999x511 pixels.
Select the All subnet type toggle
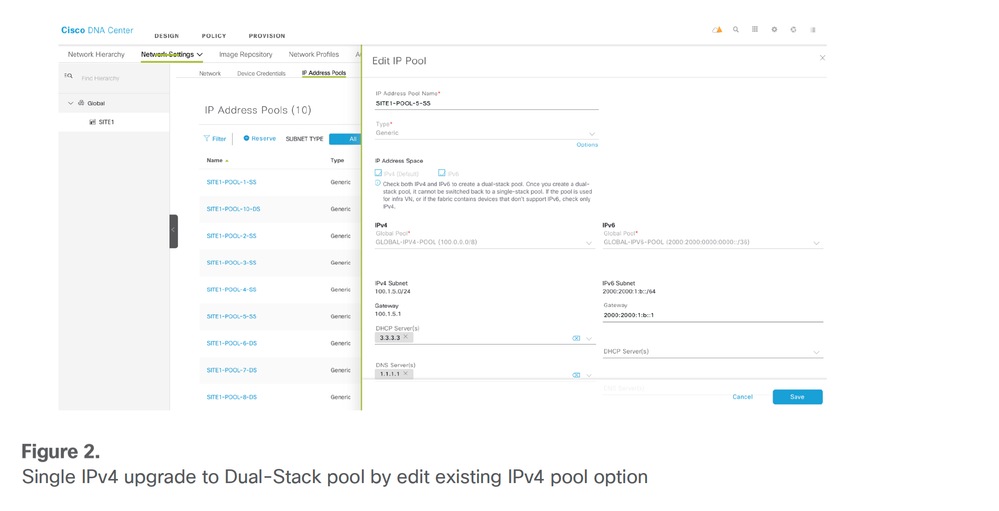tap(345, 139)
